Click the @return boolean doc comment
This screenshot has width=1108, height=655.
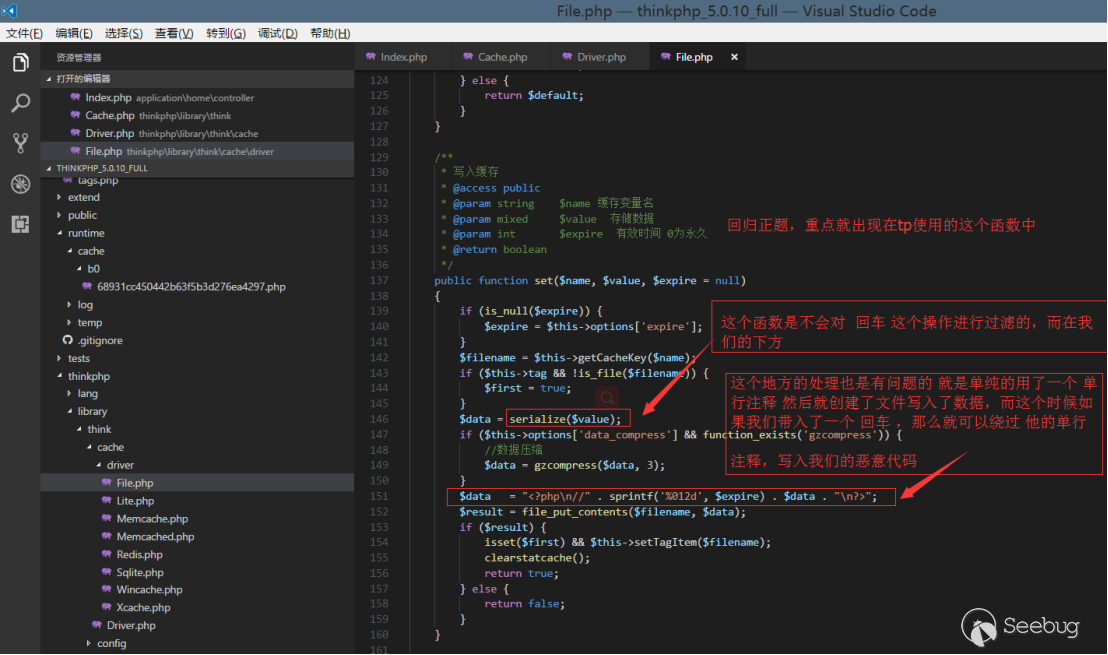500,249
